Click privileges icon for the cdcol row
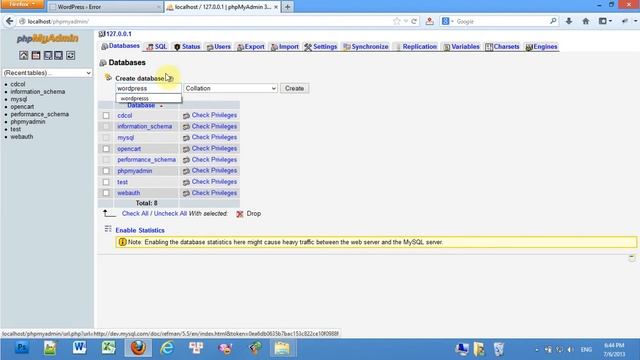This screenshot has width=640, height=360. click(186, 116)
